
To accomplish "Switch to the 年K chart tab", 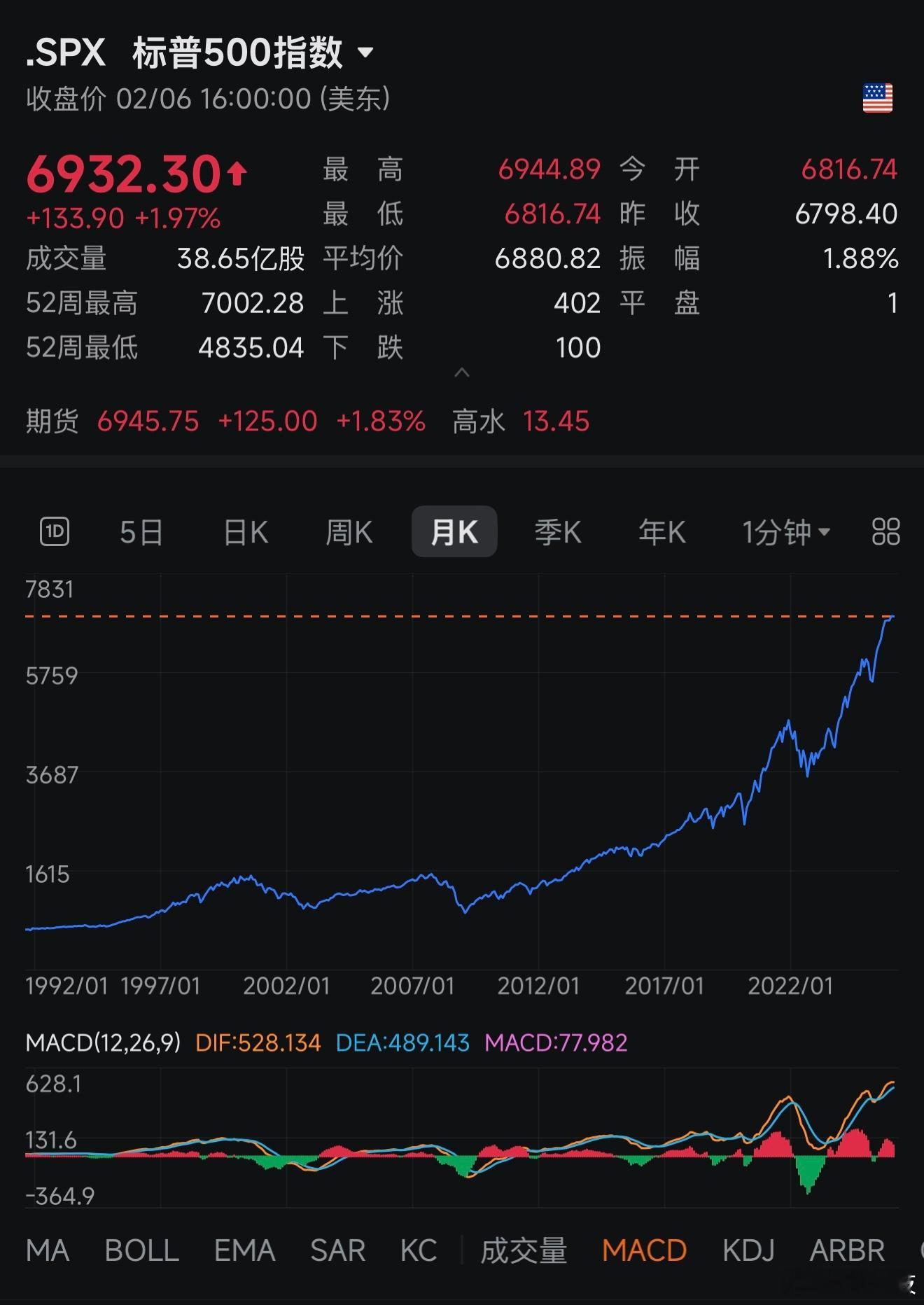I will pos(662,533).
